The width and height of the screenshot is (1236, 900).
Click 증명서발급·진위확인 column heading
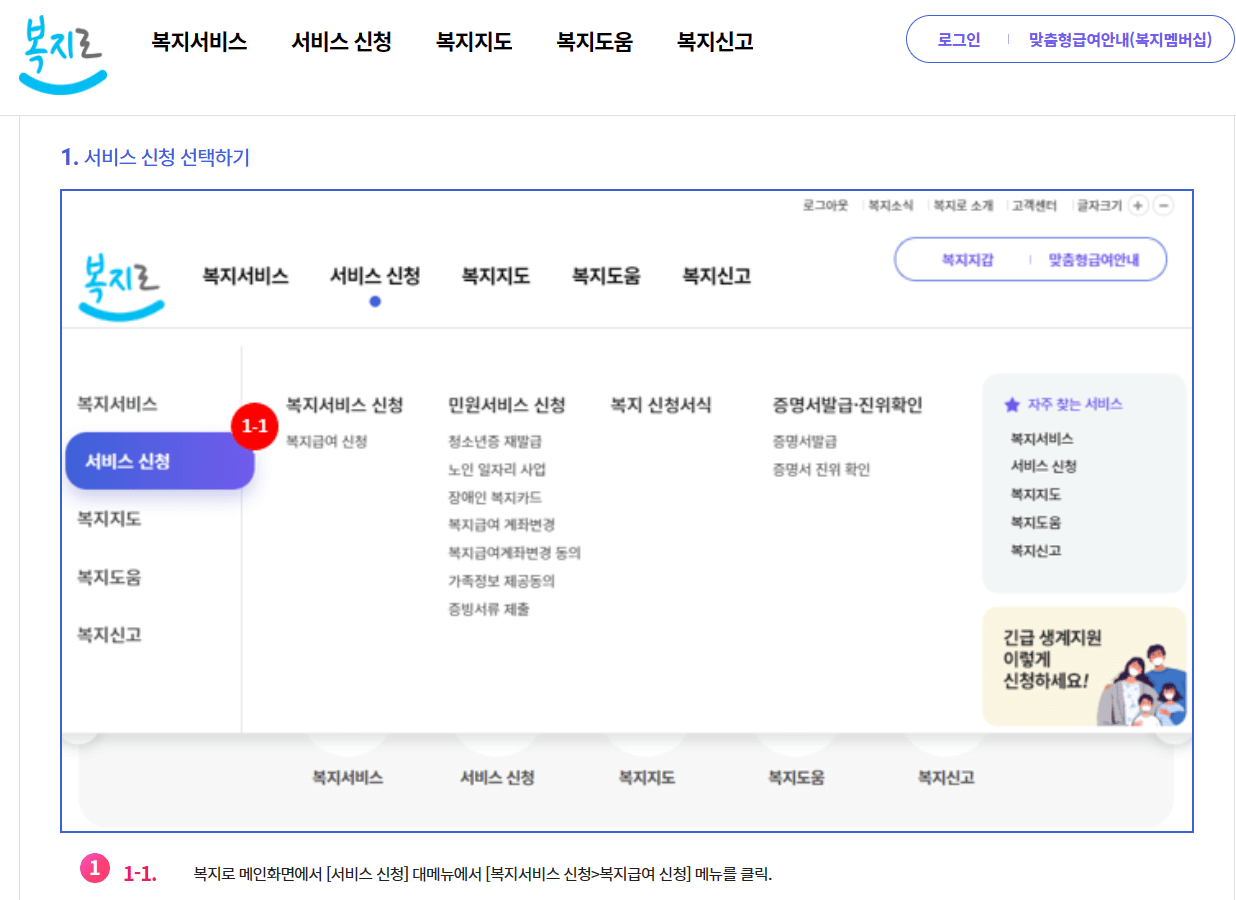point(847,405)
